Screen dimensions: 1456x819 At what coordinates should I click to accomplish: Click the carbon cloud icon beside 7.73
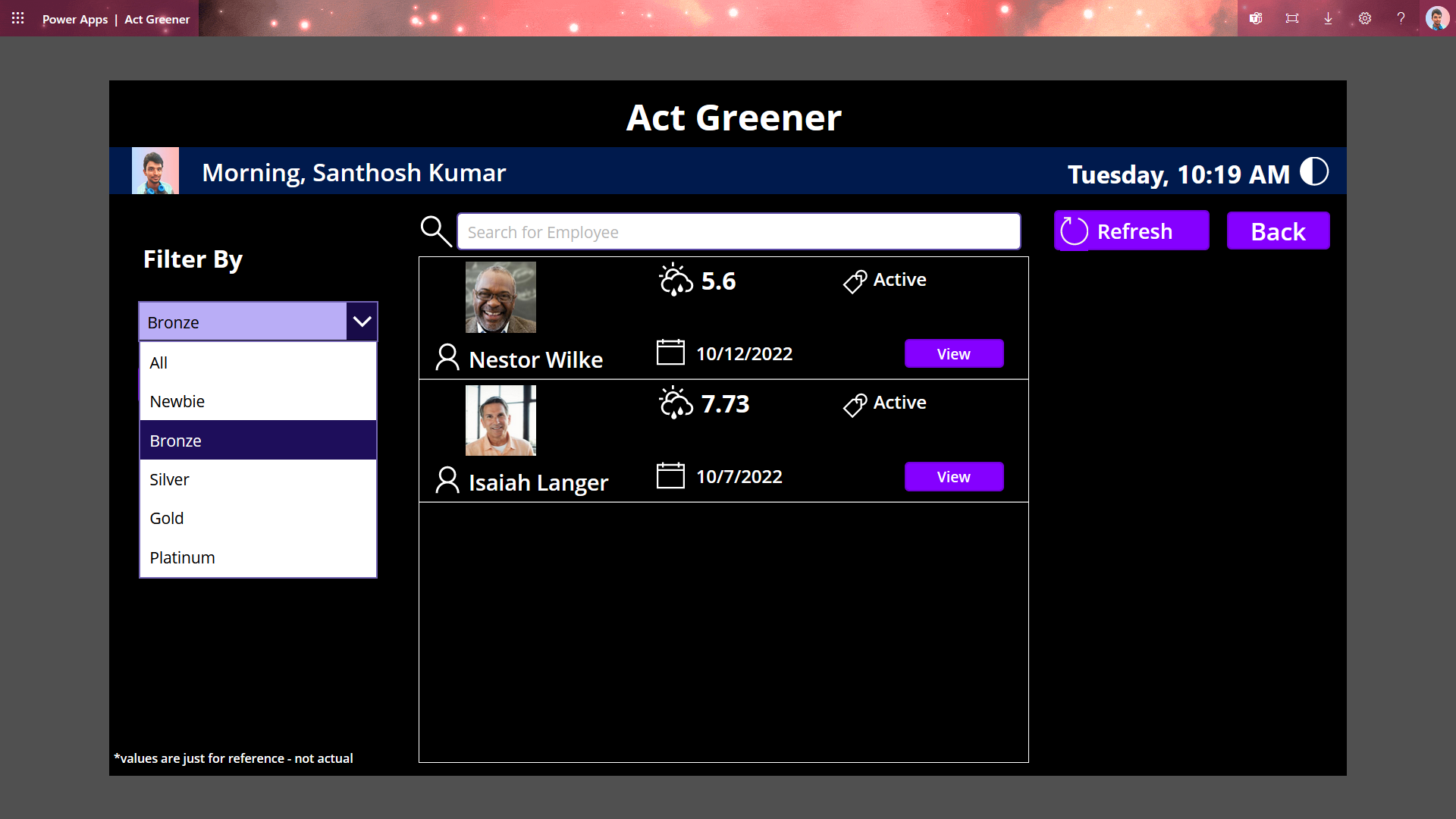tap(676, 403)
